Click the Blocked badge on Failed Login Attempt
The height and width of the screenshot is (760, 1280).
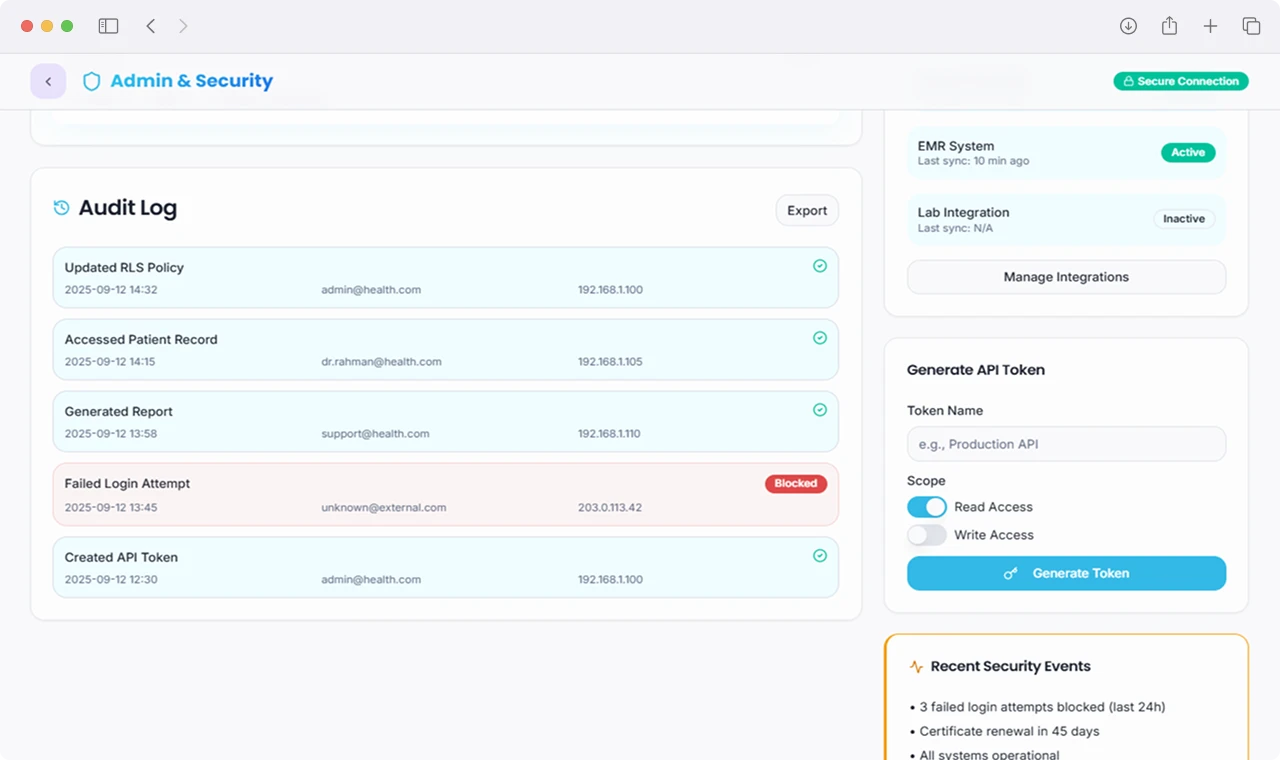(x=796, y=483)
